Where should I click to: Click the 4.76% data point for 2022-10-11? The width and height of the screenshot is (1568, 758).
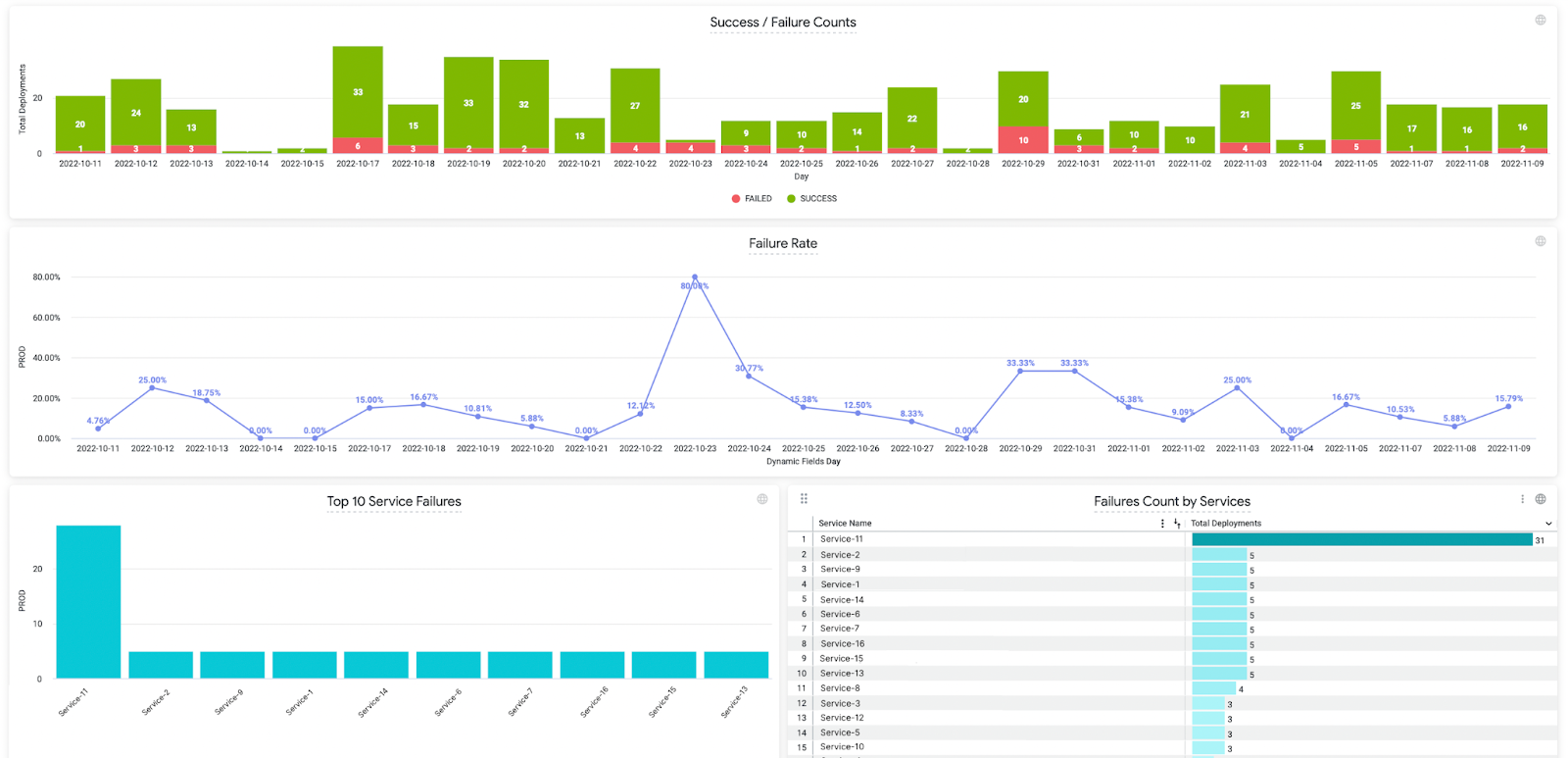(98, 429)
